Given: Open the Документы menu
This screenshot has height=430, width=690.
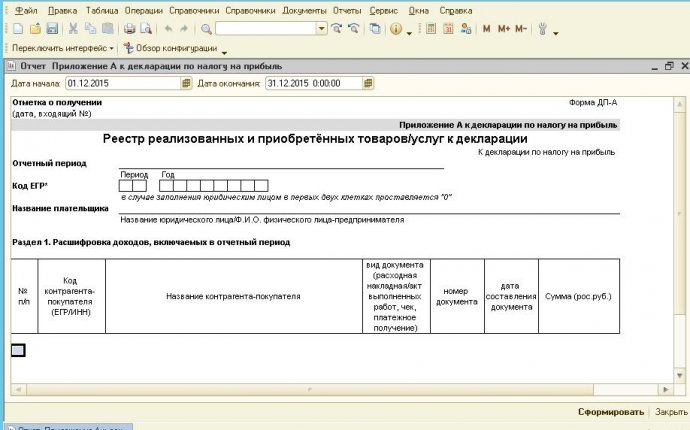Looking at the screenshot, I should (305, 11).
